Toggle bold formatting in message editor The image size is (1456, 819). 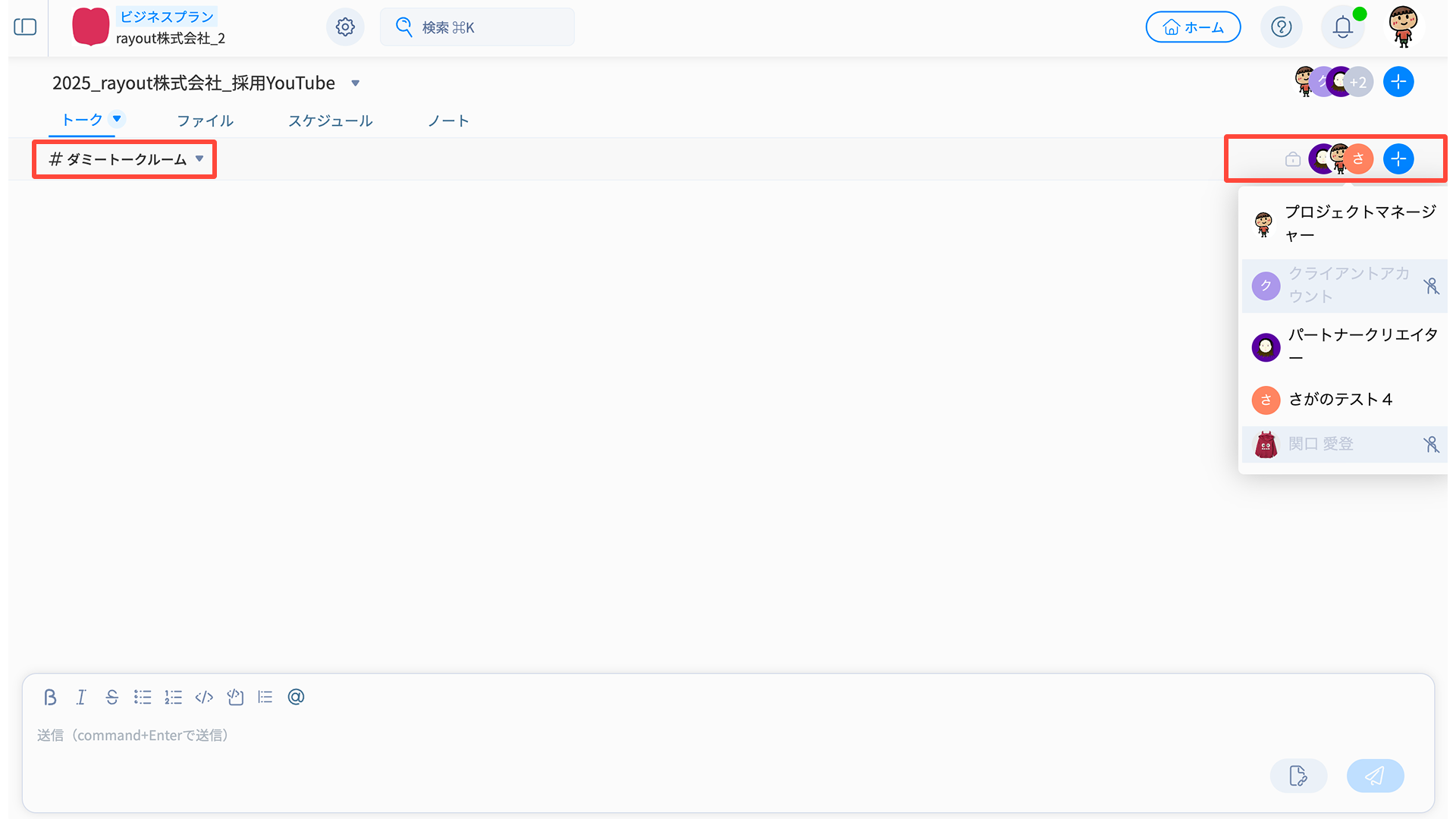click(x=50, y=697)
